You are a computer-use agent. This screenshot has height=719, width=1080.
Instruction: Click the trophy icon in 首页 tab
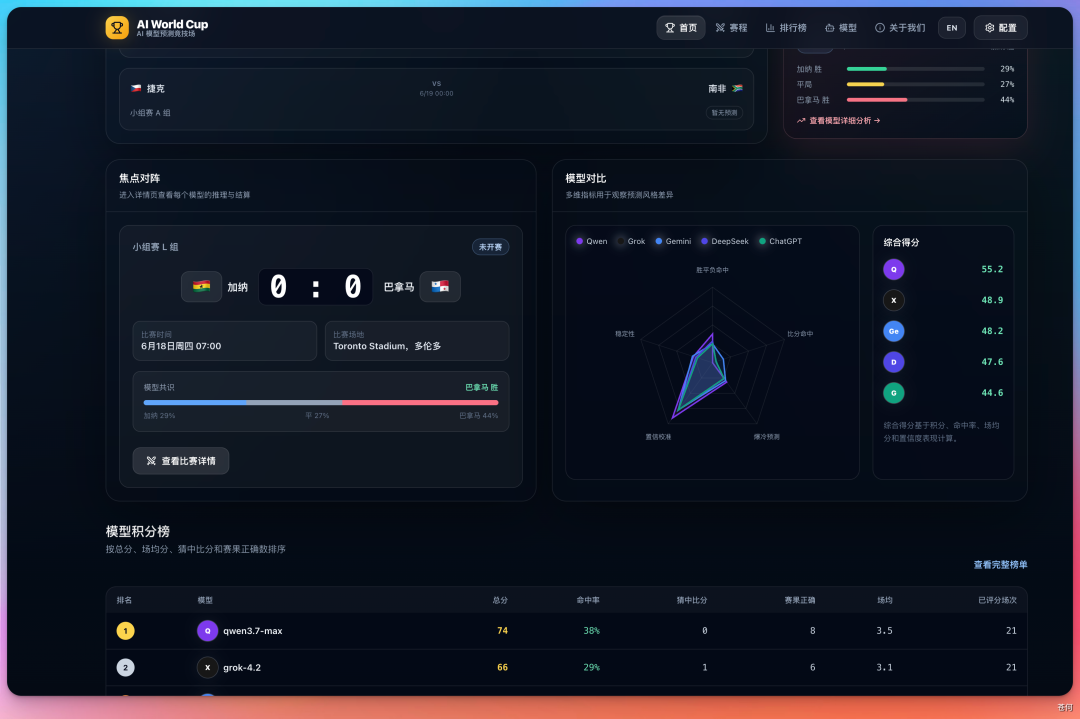669,28
